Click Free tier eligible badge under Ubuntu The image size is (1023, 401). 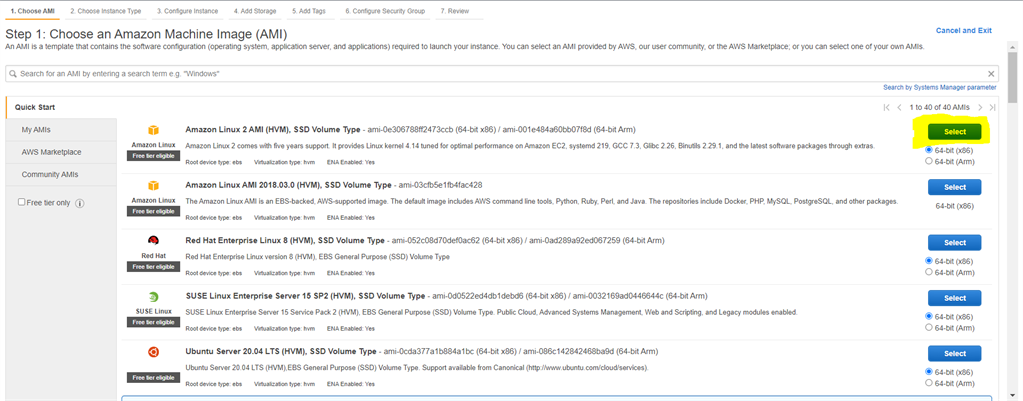pos(153,378)
